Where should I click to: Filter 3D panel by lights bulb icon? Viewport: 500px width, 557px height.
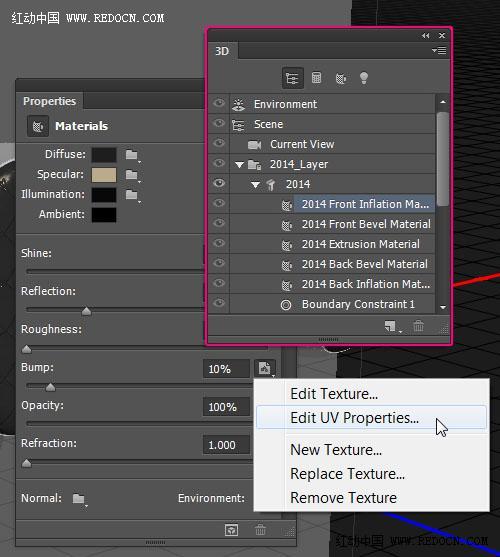pos(364,78)
